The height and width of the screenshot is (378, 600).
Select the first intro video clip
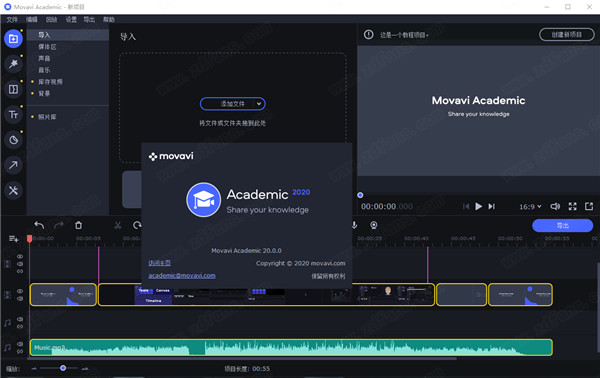pos(63,295)
